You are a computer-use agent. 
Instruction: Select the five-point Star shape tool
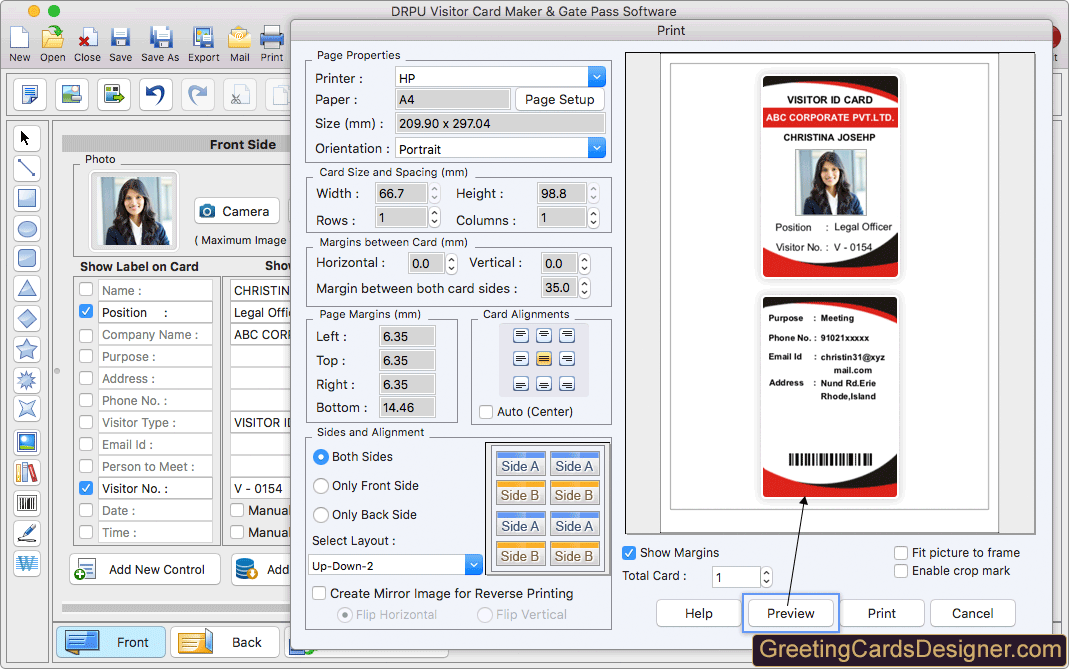coord(27,349)
